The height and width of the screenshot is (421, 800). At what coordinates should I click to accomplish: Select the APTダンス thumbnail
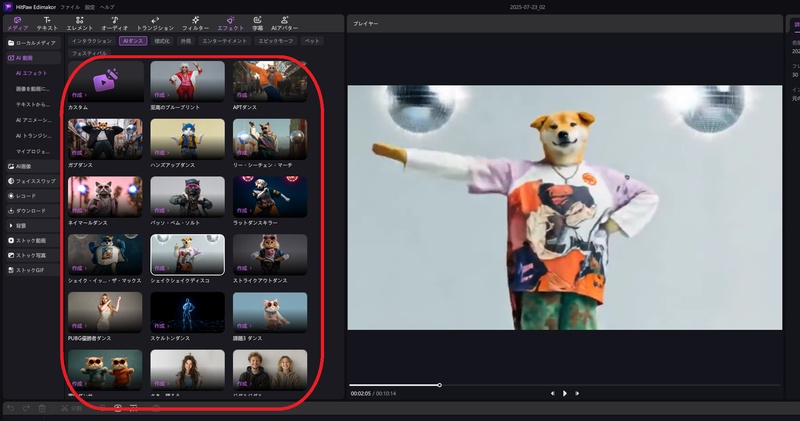270,81
